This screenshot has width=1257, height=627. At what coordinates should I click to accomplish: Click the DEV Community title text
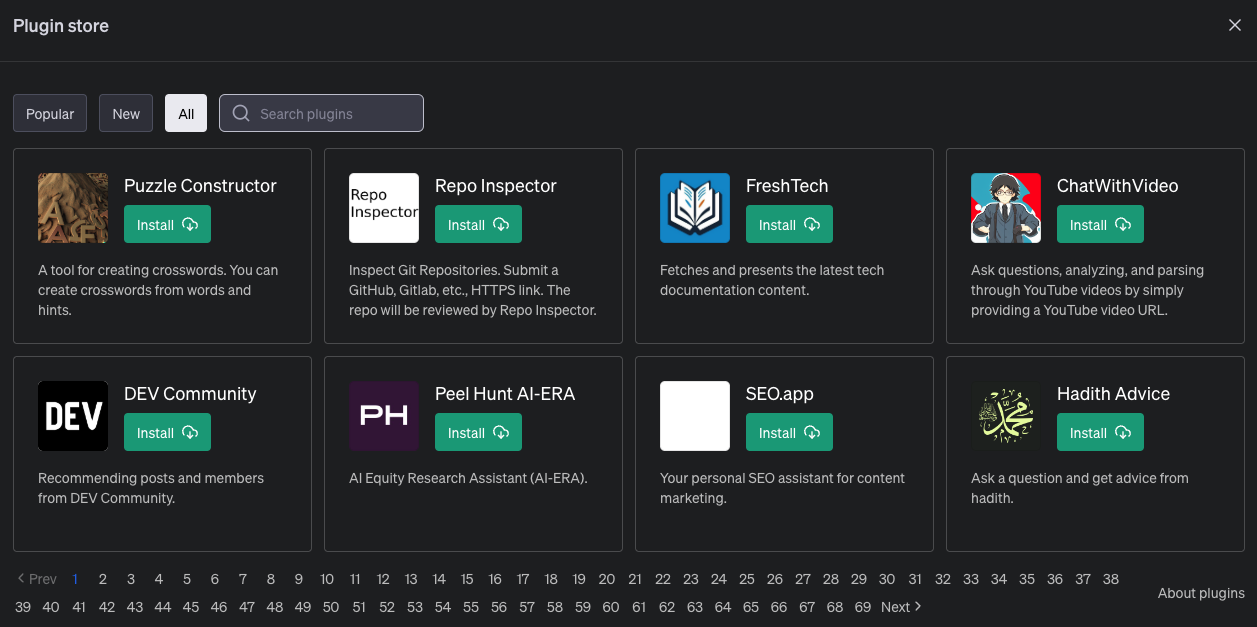coord(190,394)
